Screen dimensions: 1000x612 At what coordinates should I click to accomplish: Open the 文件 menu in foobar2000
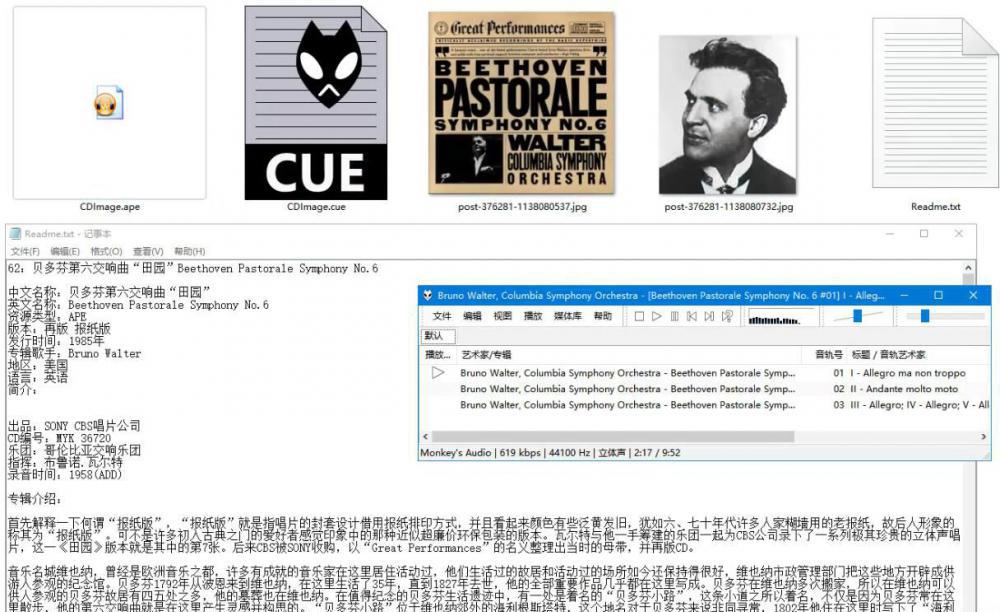[441, 316]
